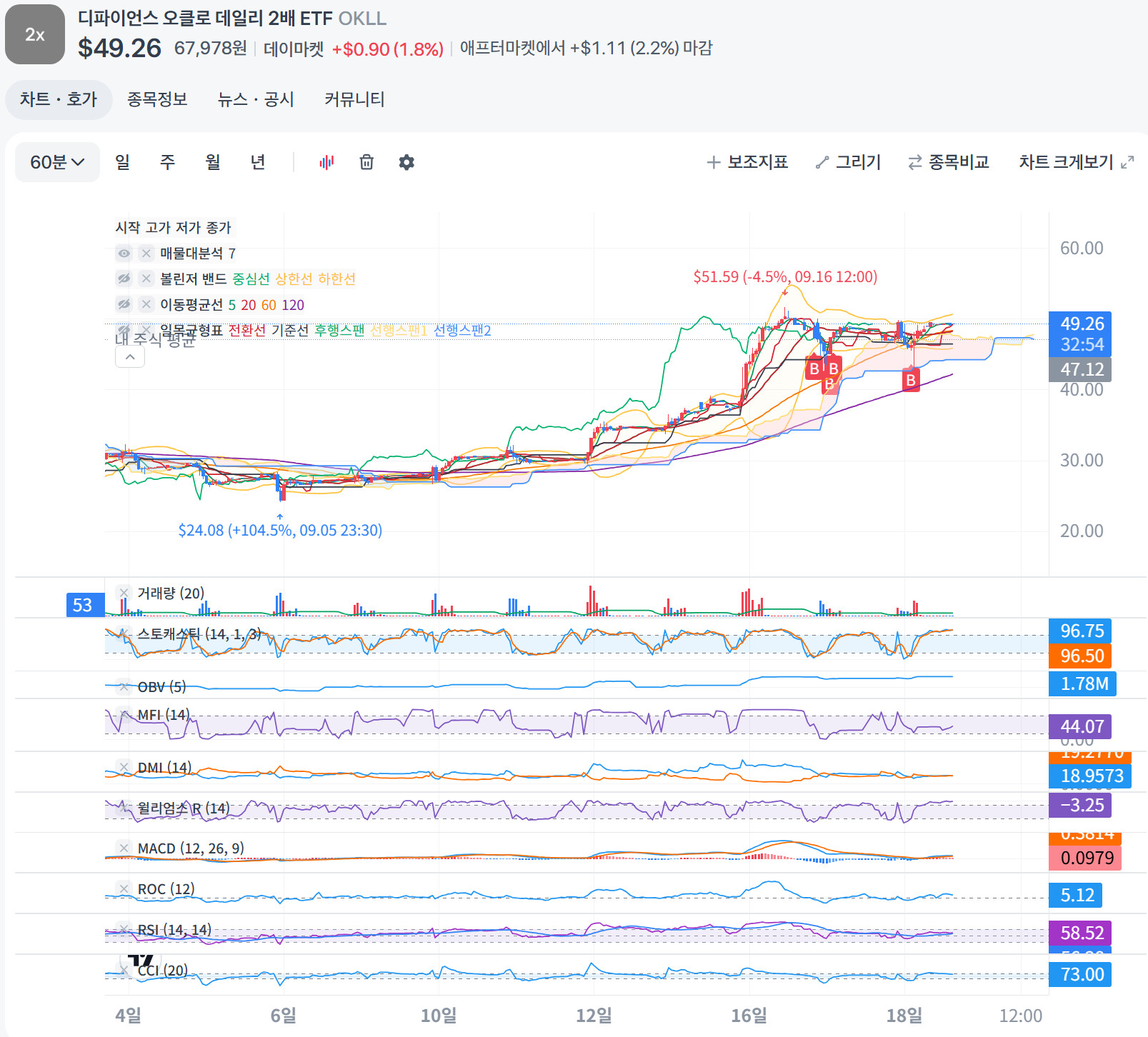Remove the MACD (12, 26, 9) indicator
The image size is (1148, 1037).
click(124, 848)
